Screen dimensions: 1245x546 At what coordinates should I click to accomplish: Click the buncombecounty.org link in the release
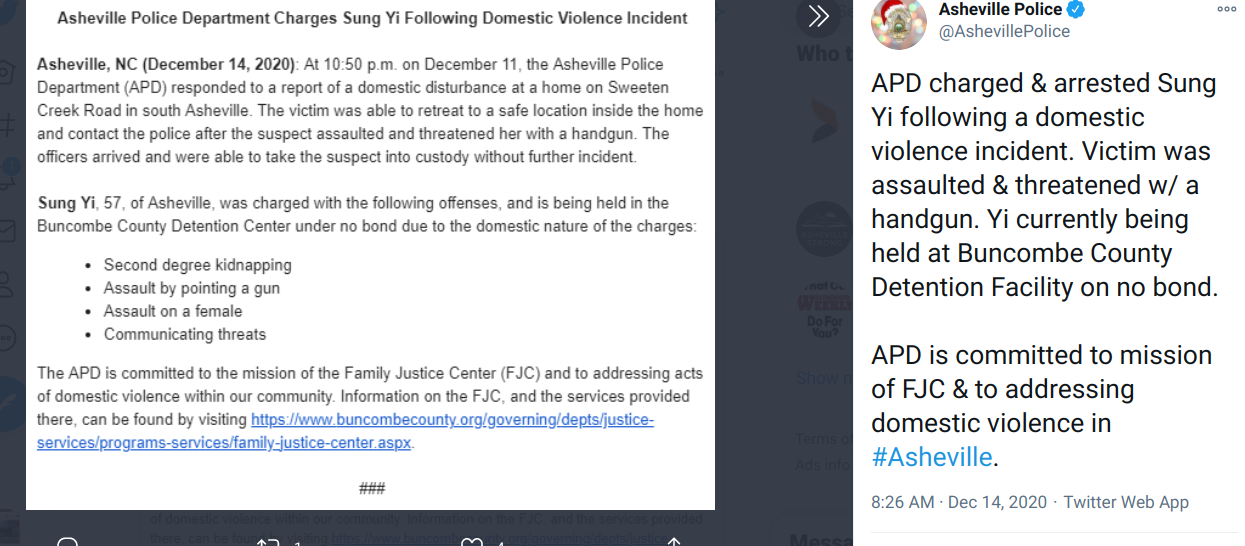(345, 431)
